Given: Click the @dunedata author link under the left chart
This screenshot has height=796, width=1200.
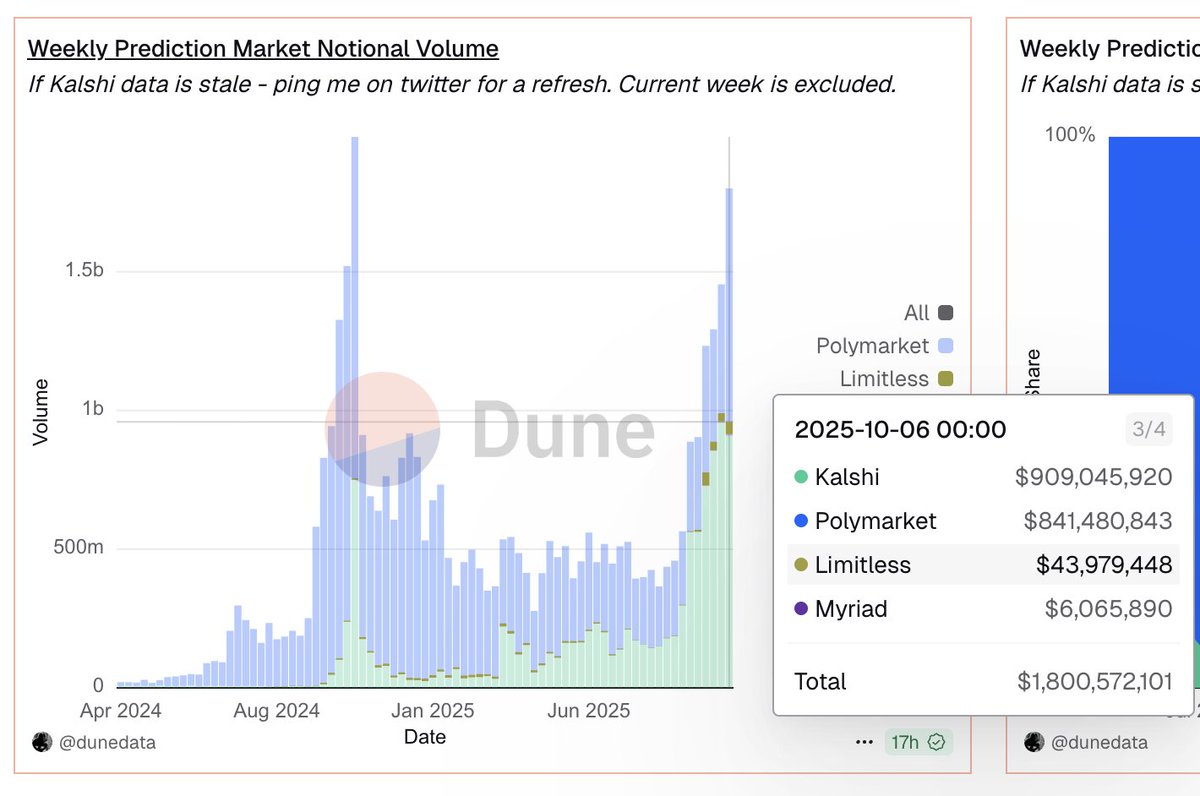Looking at the screenshot, I should [x=109, y=742].
